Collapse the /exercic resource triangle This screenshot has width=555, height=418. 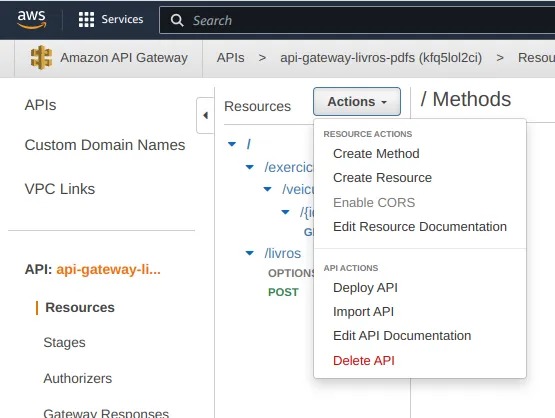coord(250,167)
